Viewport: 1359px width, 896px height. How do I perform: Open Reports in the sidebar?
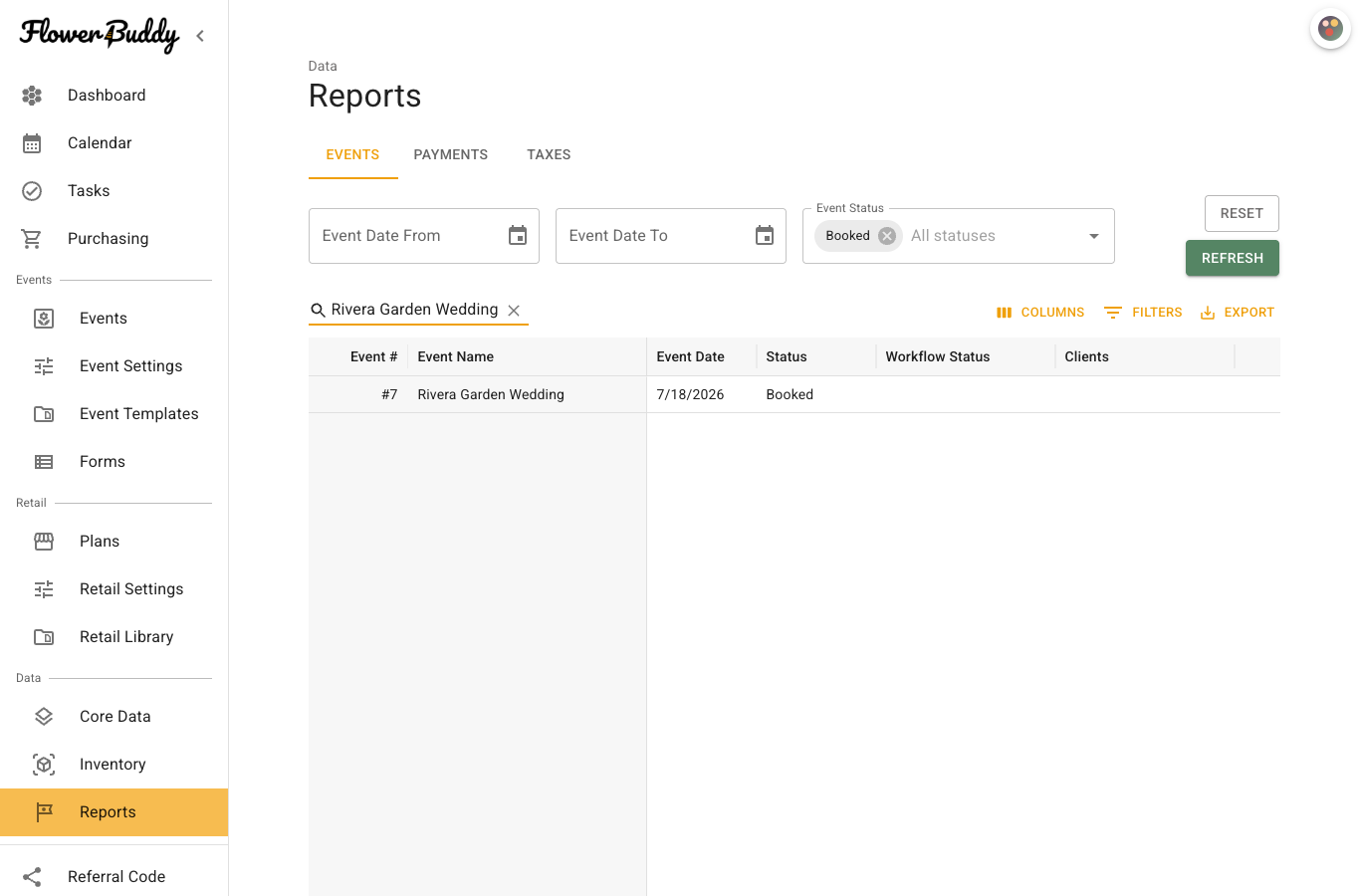114,812
